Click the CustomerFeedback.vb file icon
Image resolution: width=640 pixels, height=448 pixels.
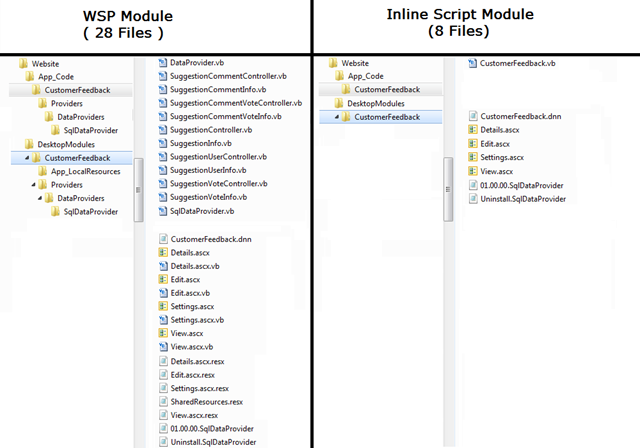pos(473,63)
